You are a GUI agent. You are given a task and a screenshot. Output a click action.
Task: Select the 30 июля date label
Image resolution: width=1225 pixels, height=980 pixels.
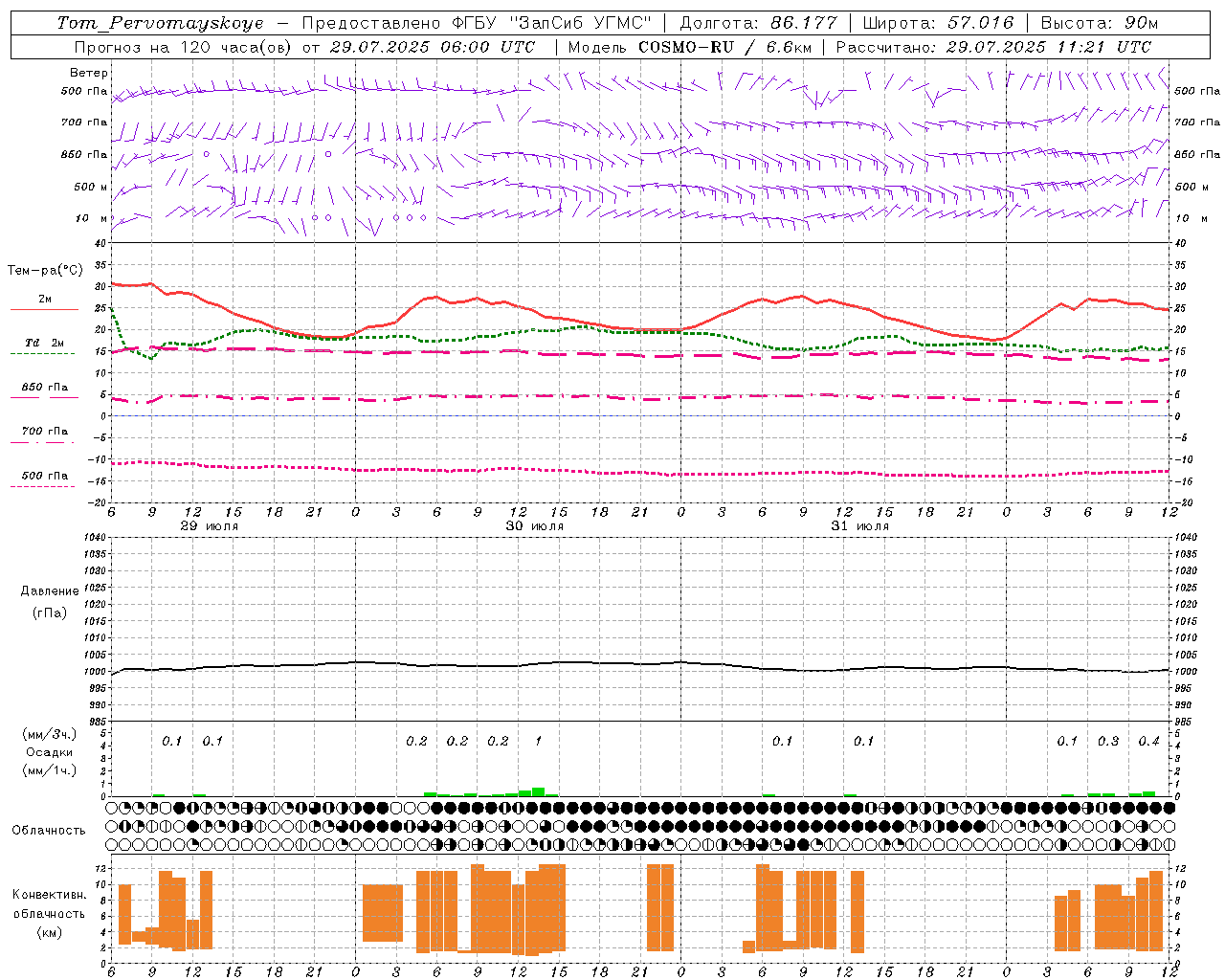pyautogui.click(x=535, y=526)
